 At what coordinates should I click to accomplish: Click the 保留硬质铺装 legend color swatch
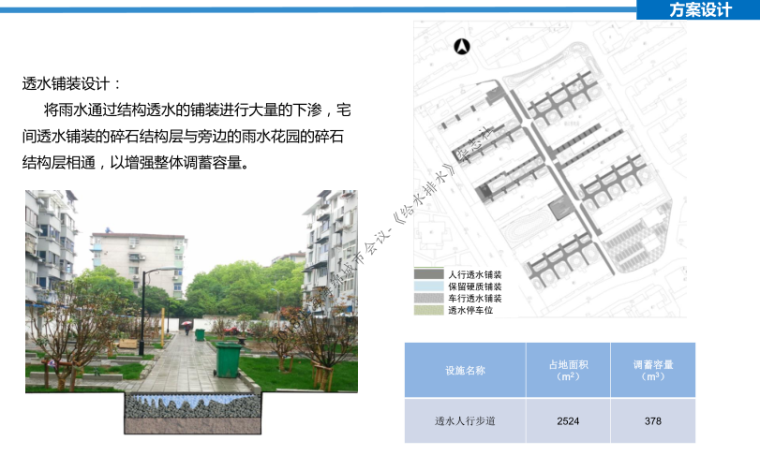pyautogui.click(x=429, y=286)
